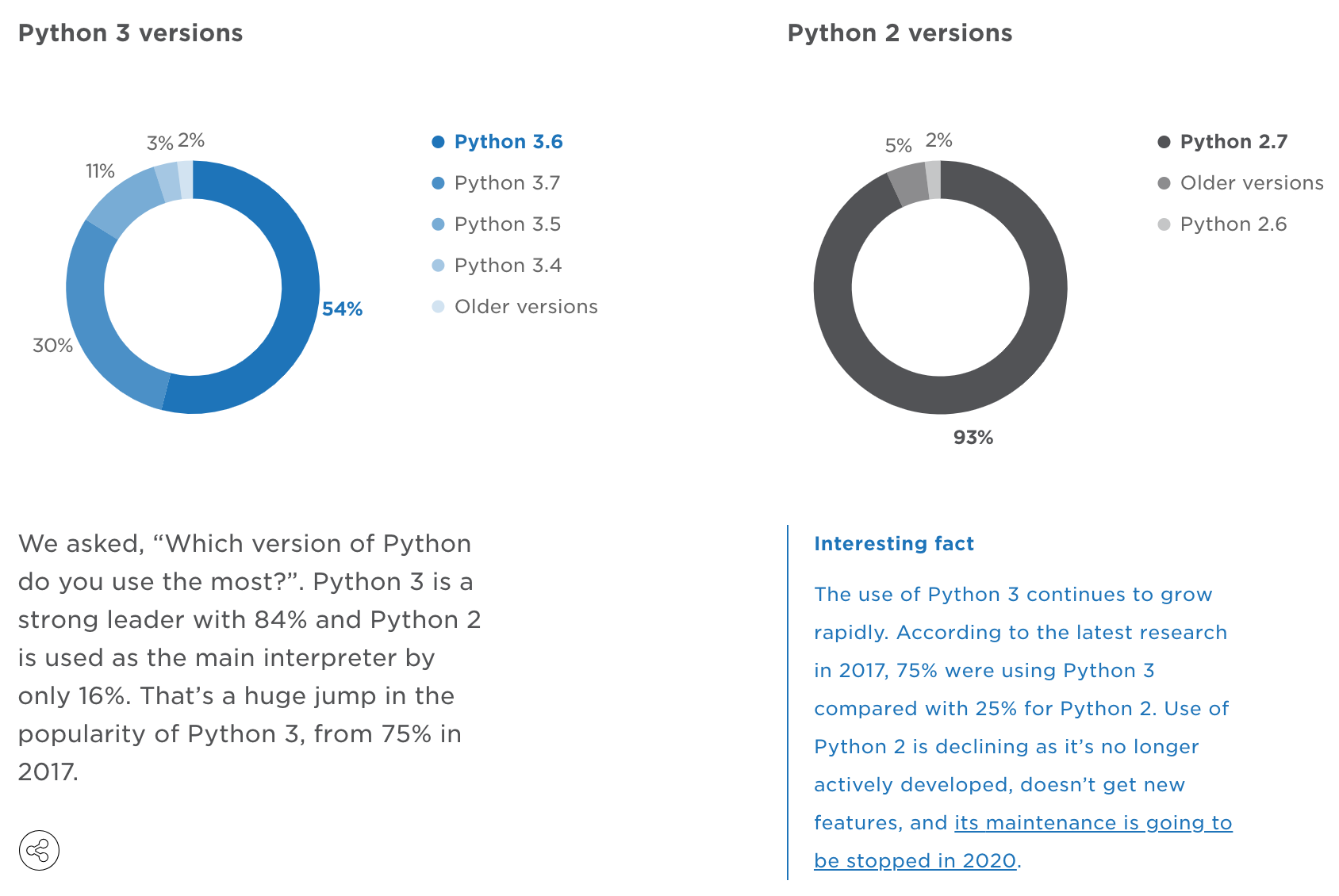Viewport: 1339px width, 896px height.
Task: Click the Older versions dot in Python 2 legend
Action: pos(1164,183)
